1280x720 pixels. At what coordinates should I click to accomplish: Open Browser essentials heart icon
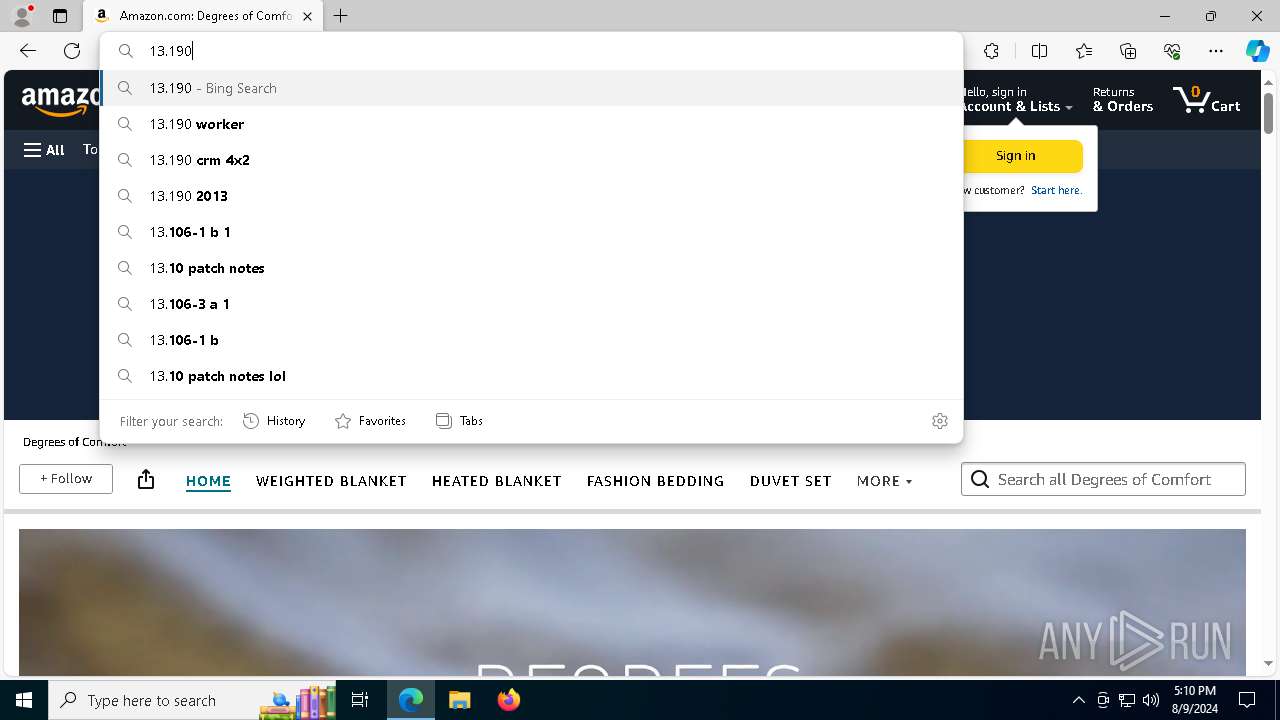(1172, 51)
